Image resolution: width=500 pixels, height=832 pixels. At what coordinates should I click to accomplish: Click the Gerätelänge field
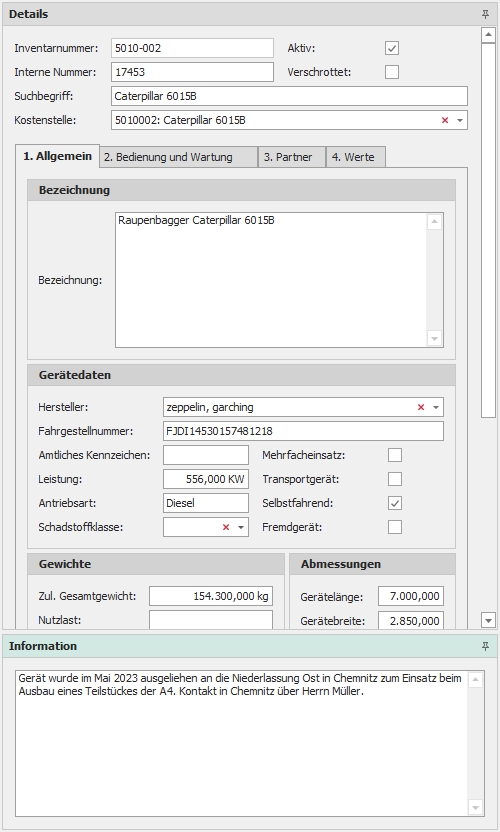pyautogui.click(x=411, y=596)
